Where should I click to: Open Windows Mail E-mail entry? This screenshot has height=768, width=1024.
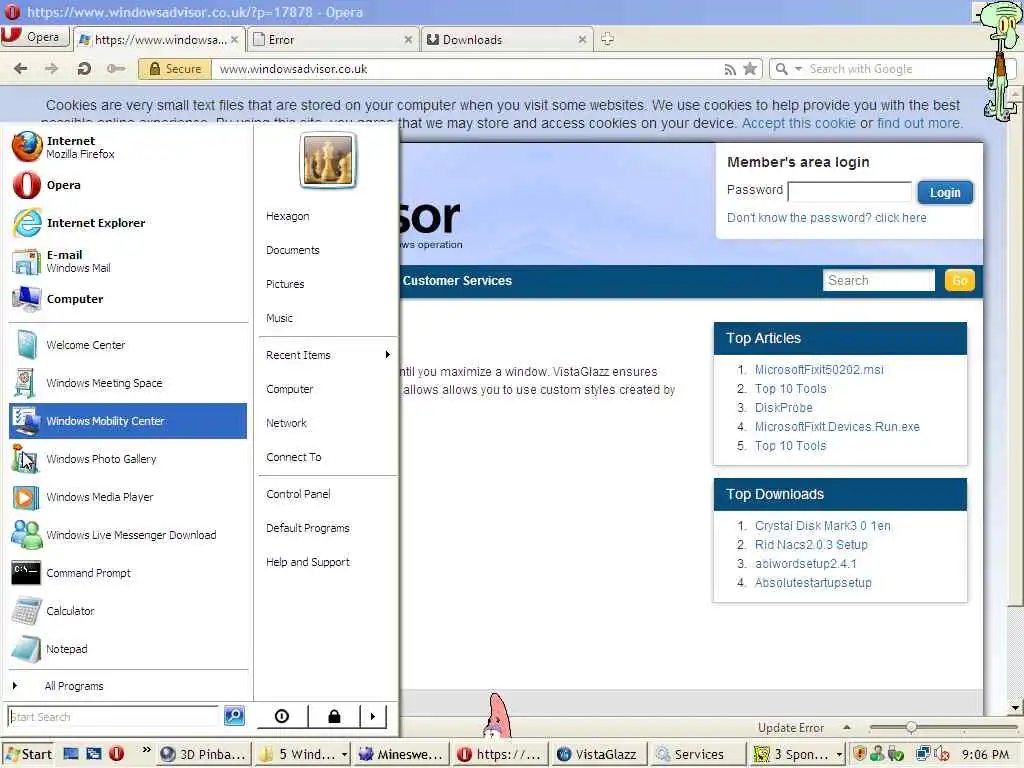coord(128,261)
